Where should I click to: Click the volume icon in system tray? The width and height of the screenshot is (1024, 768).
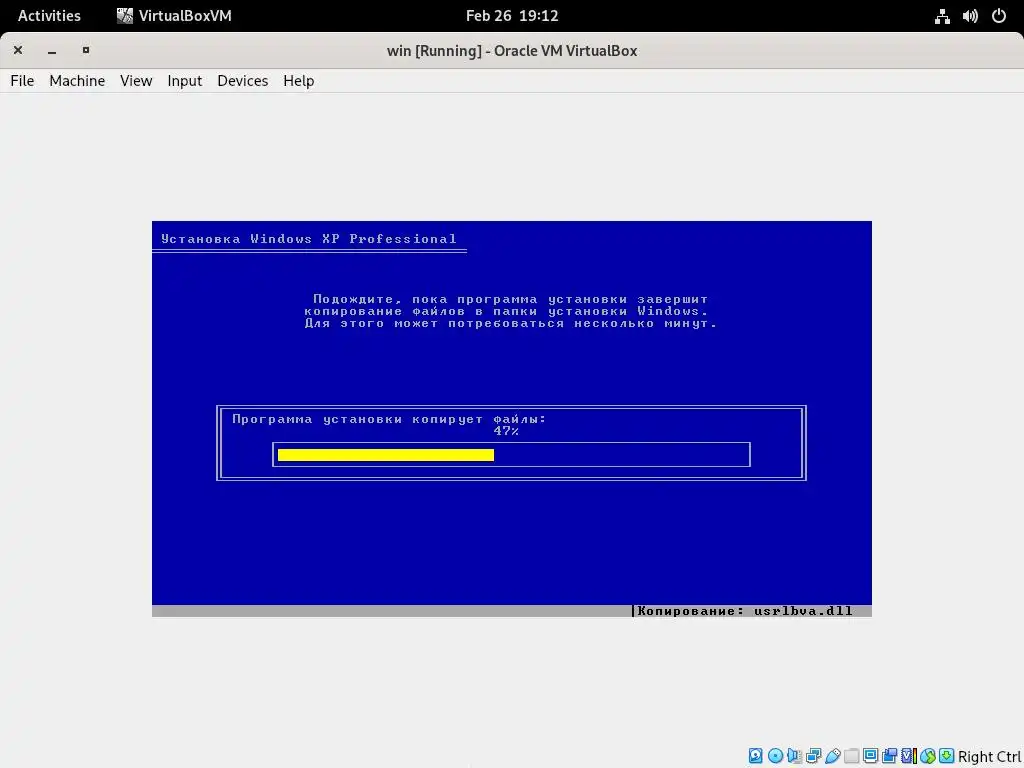click(970, 16)
